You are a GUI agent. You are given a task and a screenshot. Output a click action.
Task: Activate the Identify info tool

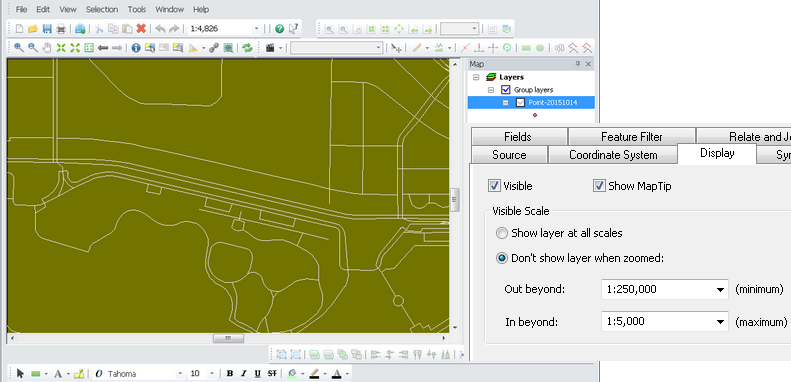(136, 48)
